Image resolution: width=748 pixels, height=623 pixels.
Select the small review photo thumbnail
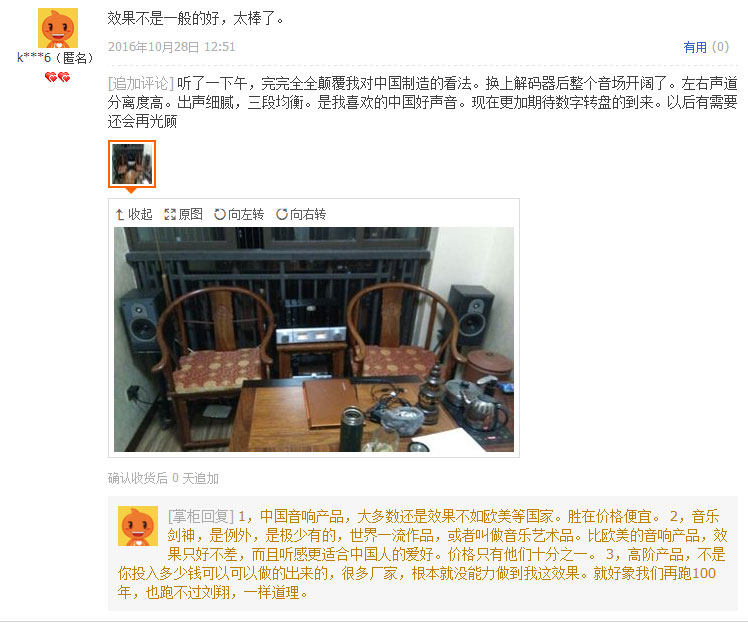[132, 164]
